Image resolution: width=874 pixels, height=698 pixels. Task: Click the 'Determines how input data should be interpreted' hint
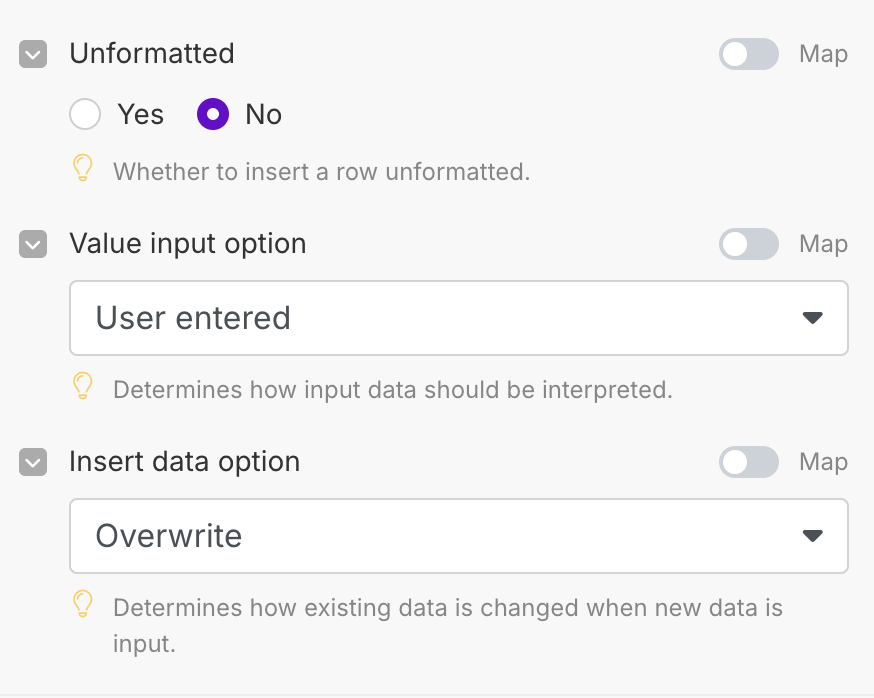(392, 389)
